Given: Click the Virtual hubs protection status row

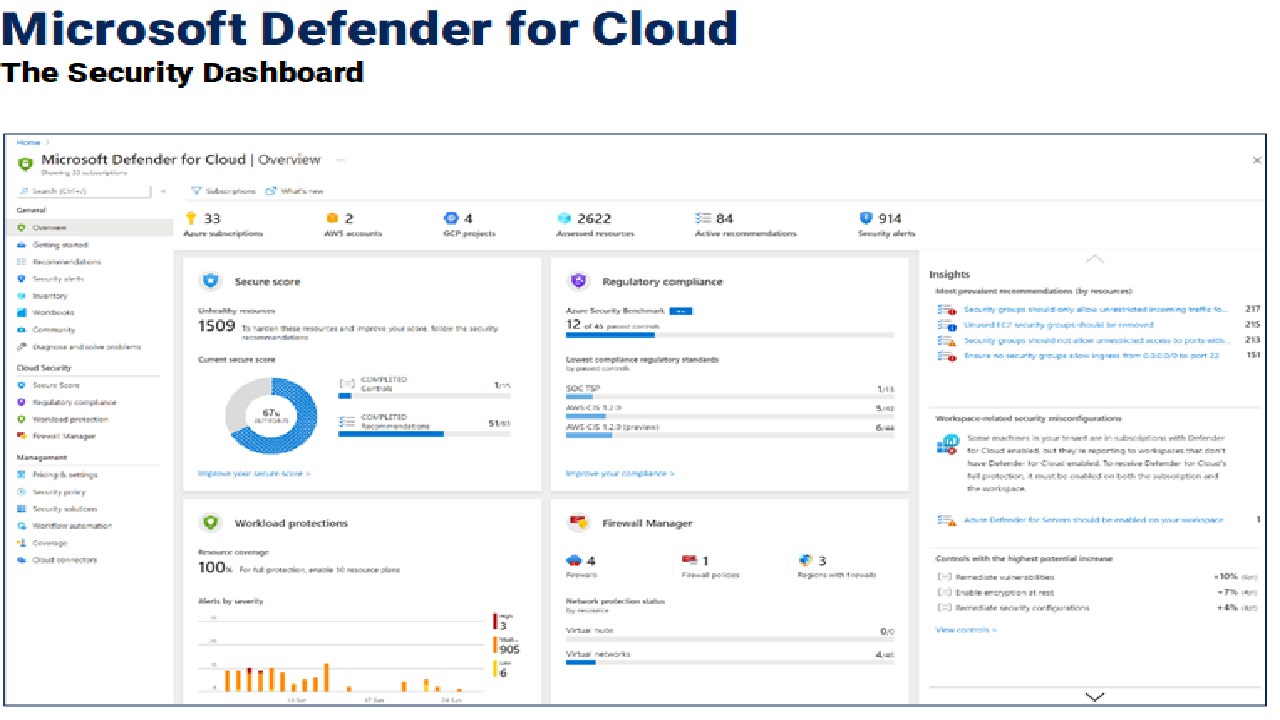Looking at the screenshot, I should [731, 633].
